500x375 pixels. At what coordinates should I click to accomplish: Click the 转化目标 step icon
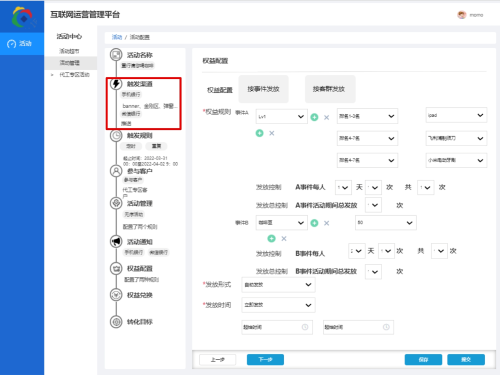pyautogui.click(x=116, y=322)
